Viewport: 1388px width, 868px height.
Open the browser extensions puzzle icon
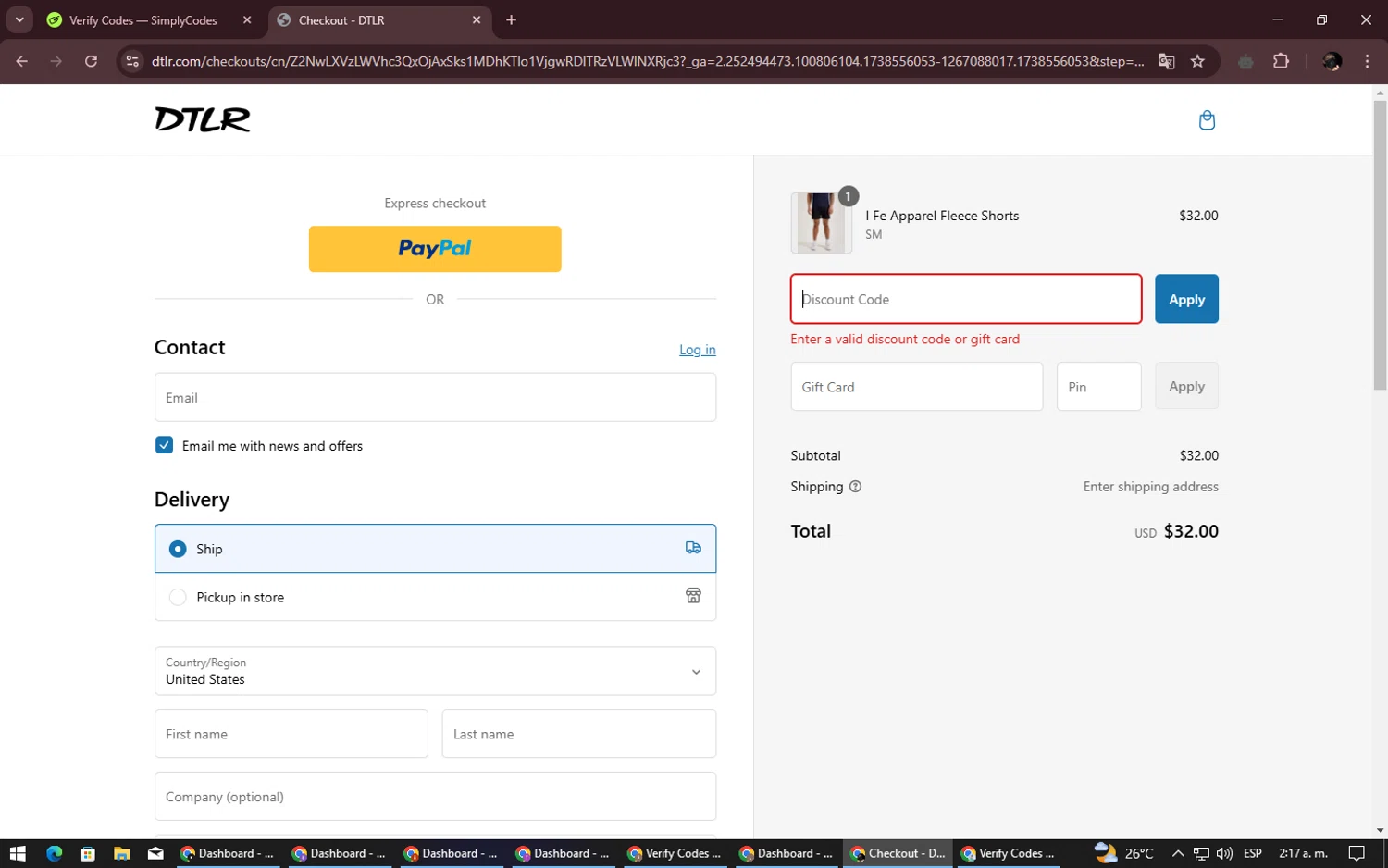tap(1281, 61)
